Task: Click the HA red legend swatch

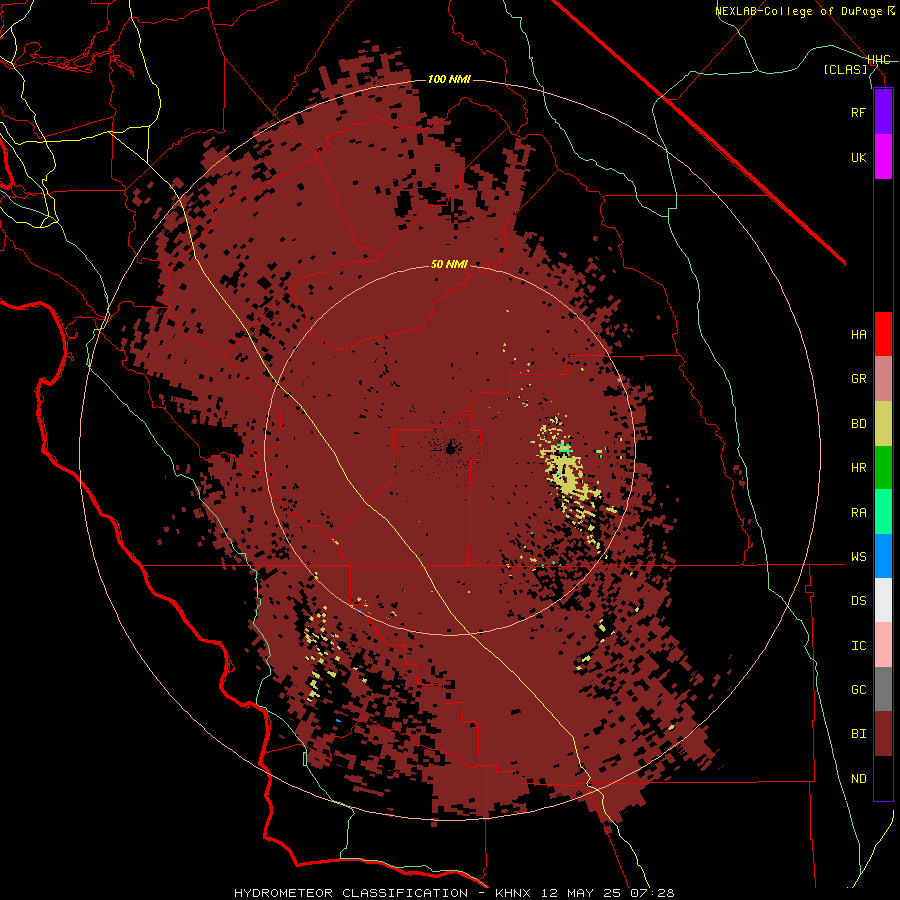Action: pos(883,334)
